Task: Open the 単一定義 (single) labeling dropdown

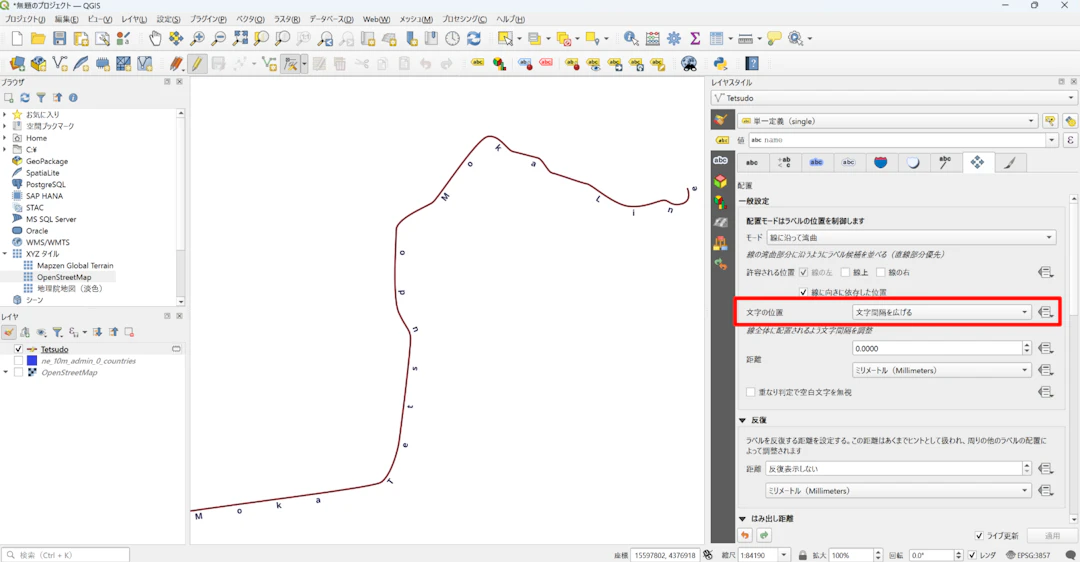Action: click(888, 121)
